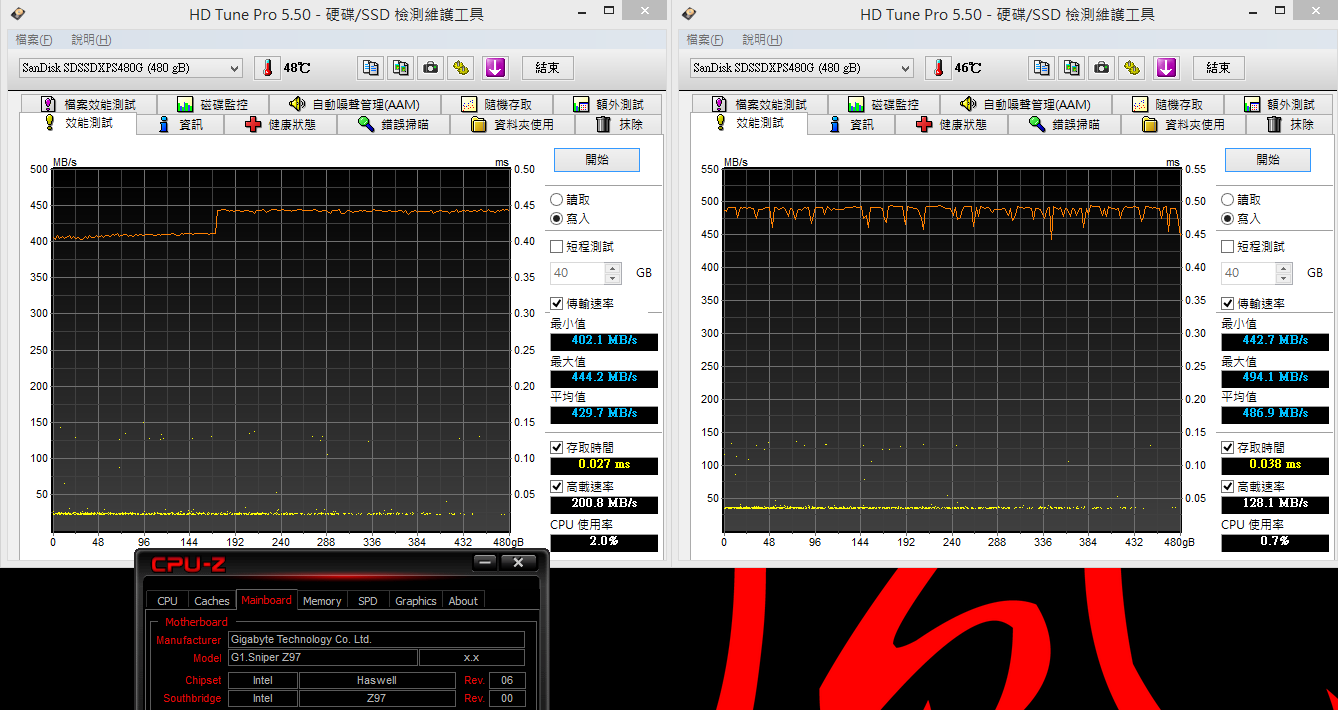Select 寫入 radio in the 46℃ HD Tune window
Screen dimensions: 1338x710
(1227, 218)
